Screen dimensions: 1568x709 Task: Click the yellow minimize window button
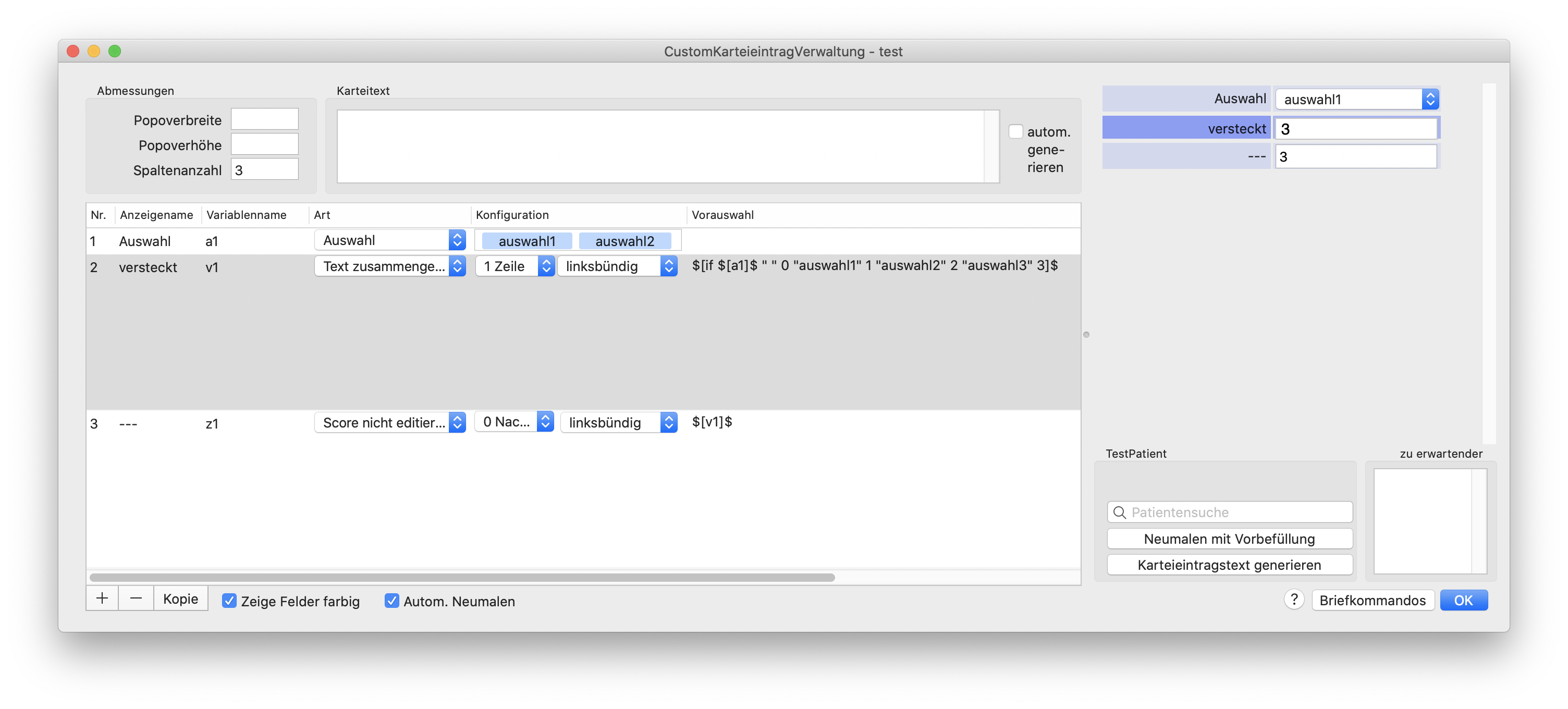pyautogui.click(x=94, y=51)
